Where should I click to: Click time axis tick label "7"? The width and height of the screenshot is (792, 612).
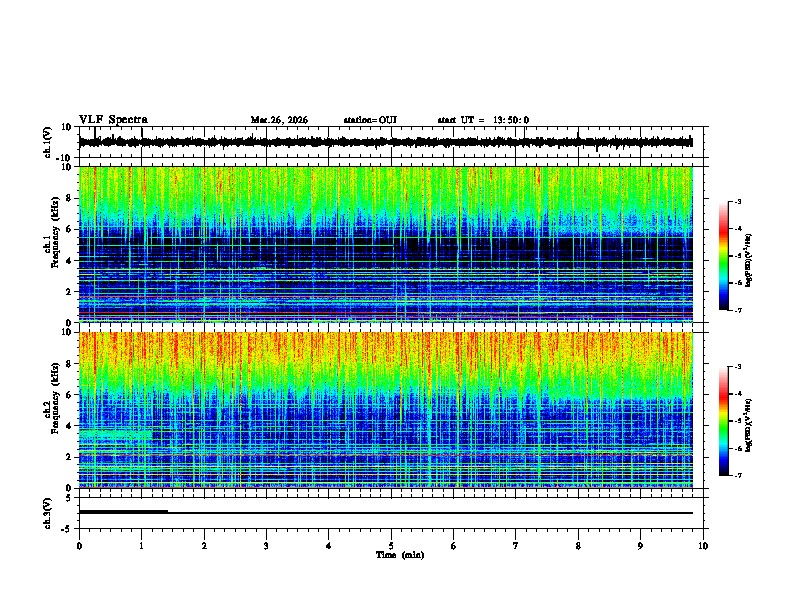(516, 546)
